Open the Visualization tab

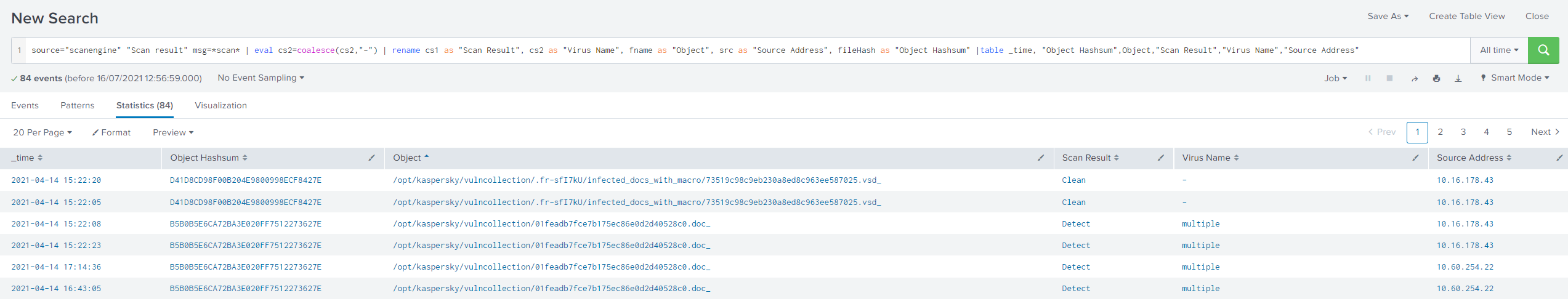[220, 105]
